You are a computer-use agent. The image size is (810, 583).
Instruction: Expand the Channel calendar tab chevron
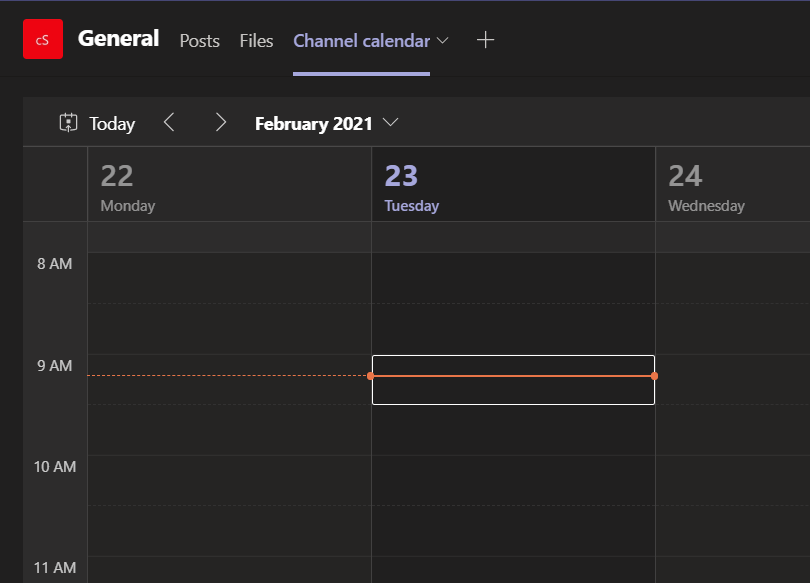443,41
